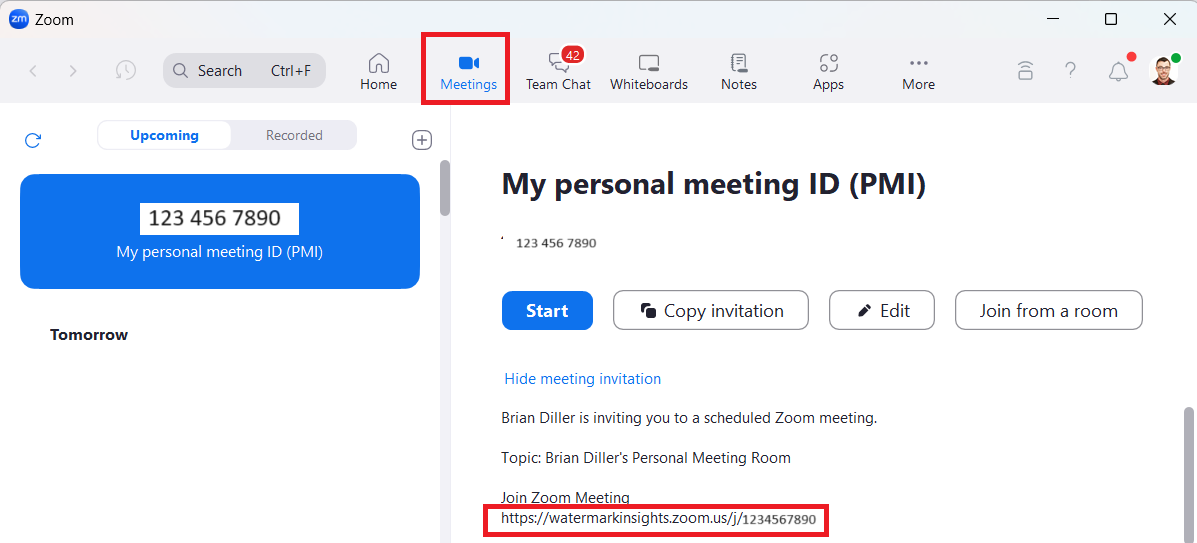Click the watermarkinsights zoom join URL
The height and width of the screenshot is (543, 1197).
point(658,519)
